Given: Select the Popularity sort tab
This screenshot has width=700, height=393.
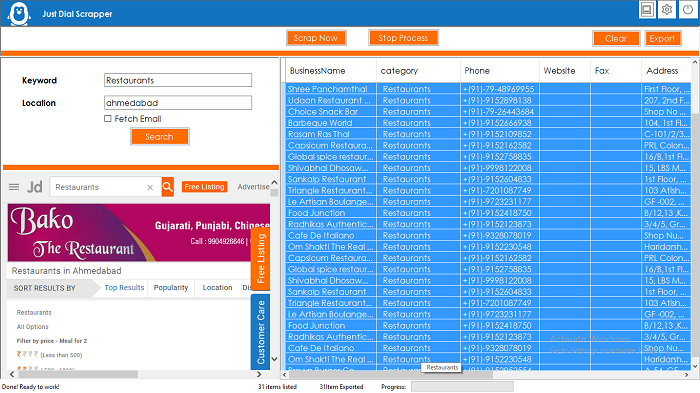Looking at the screenshot, I should tap(171, 288).
